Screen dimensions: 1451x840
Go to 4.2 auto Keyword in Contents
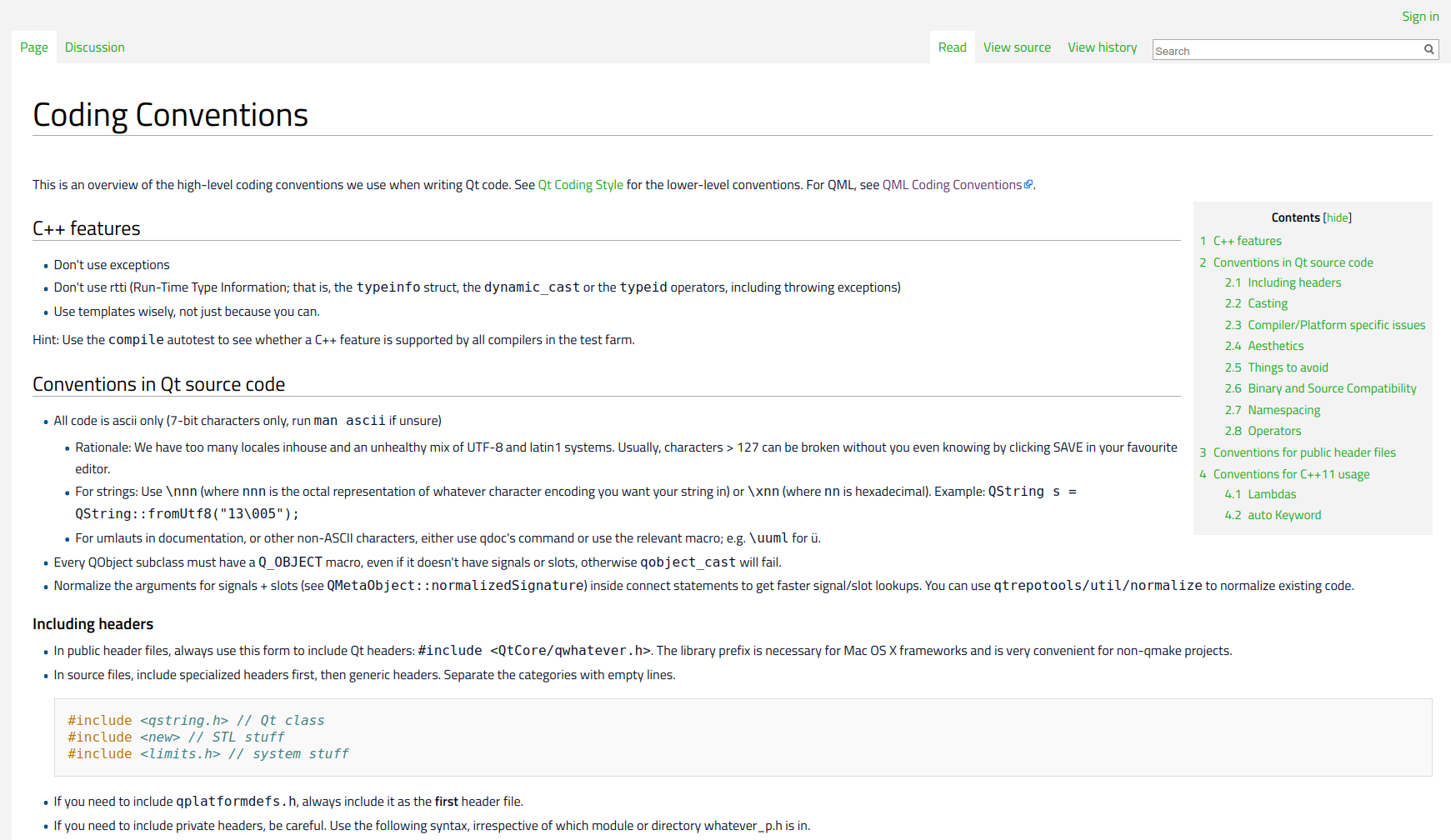(1273, 515)
